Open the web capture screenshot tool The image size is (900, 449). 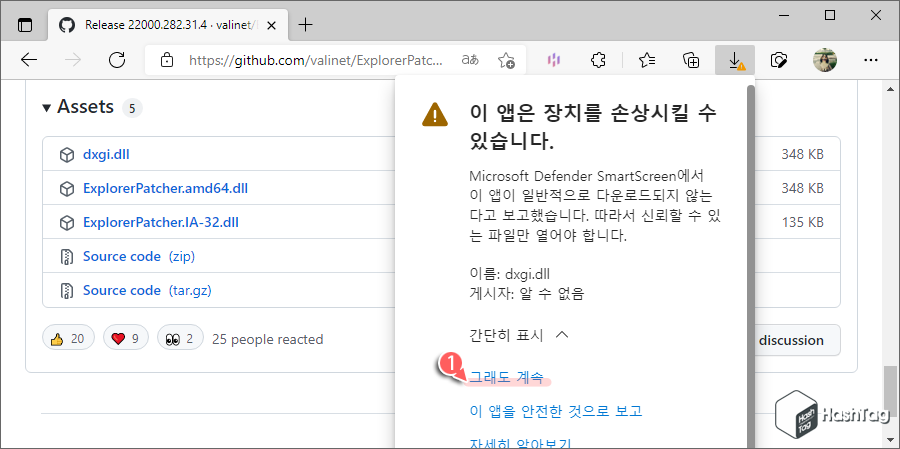tap(779, 60)
